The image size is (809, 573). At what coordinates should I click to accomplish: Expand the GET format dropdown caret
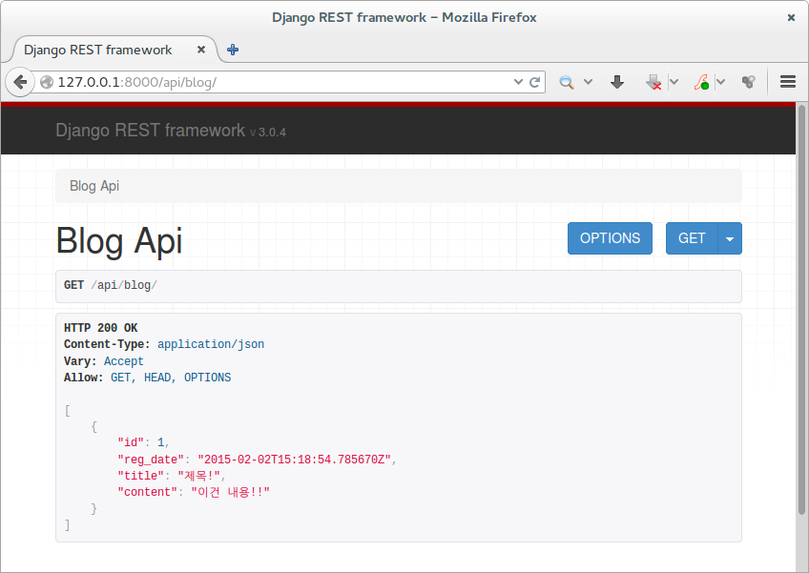[x=730, y=238]
